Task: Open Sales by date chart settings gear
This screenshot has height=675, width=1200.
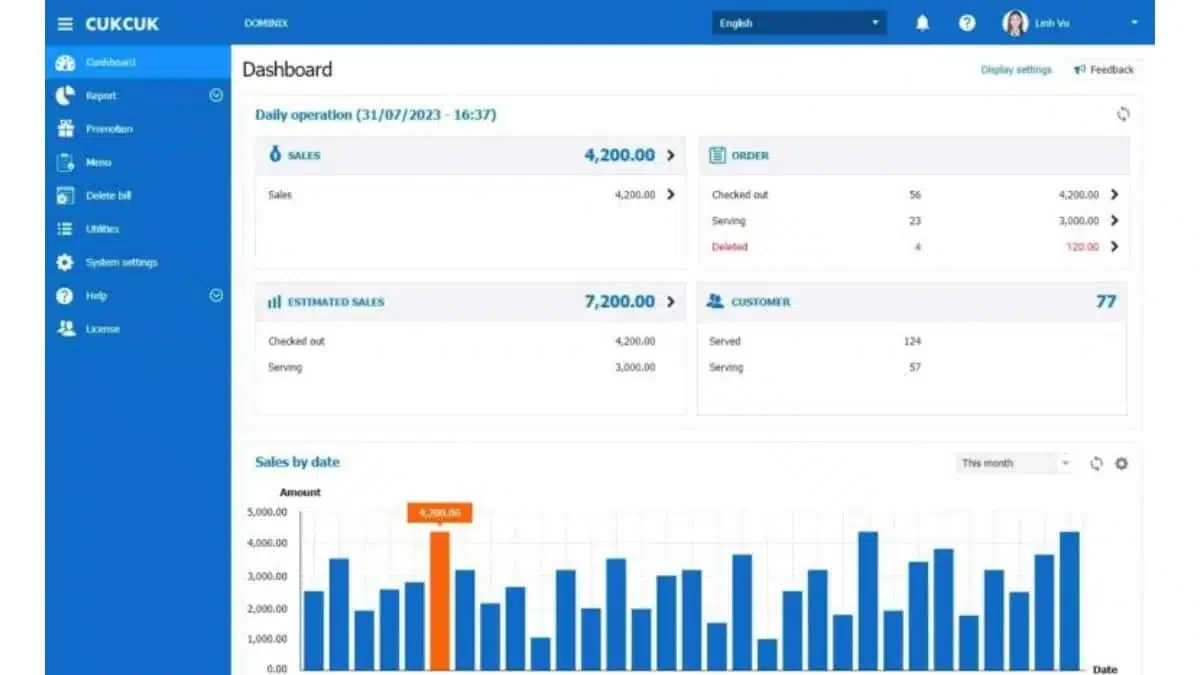Action: (x=1121, y=463)
